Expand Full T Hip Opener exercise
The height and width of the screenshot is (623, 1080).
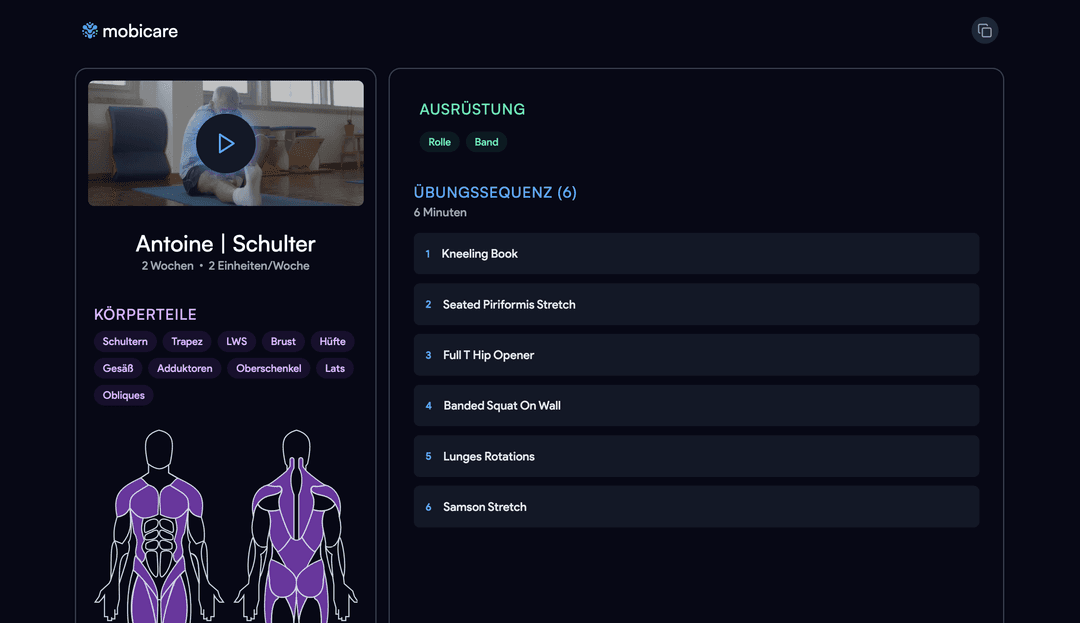pos(696,355)
